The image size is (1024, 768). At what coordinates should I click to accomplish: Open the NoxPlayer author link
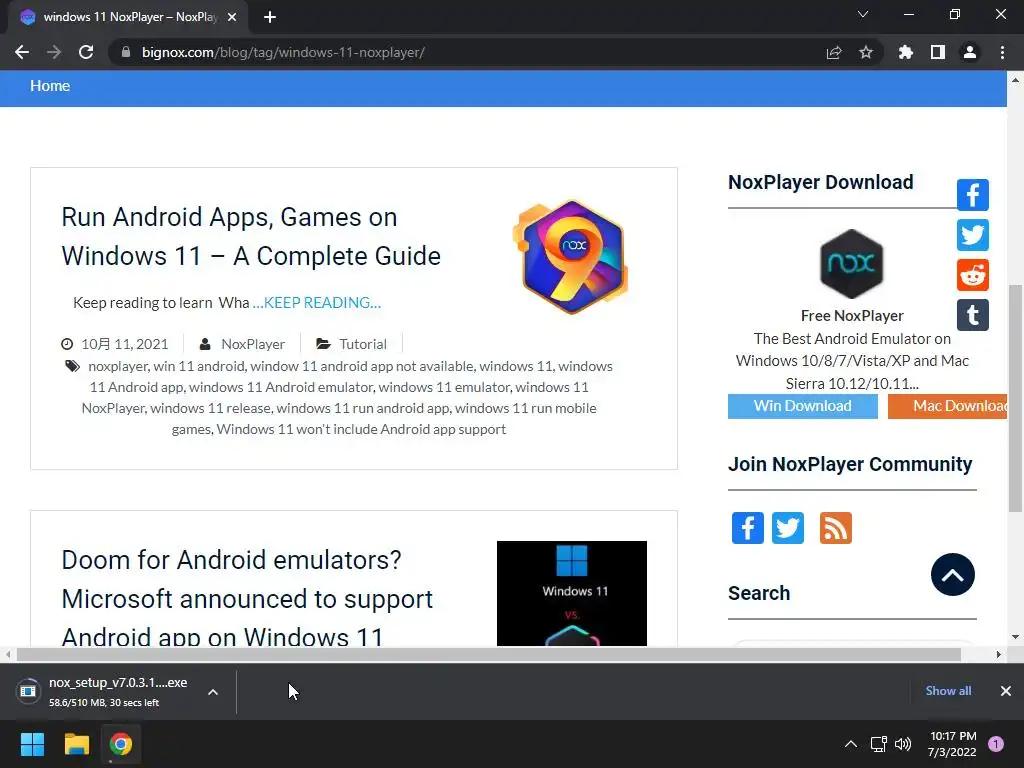tap(253, 344)
